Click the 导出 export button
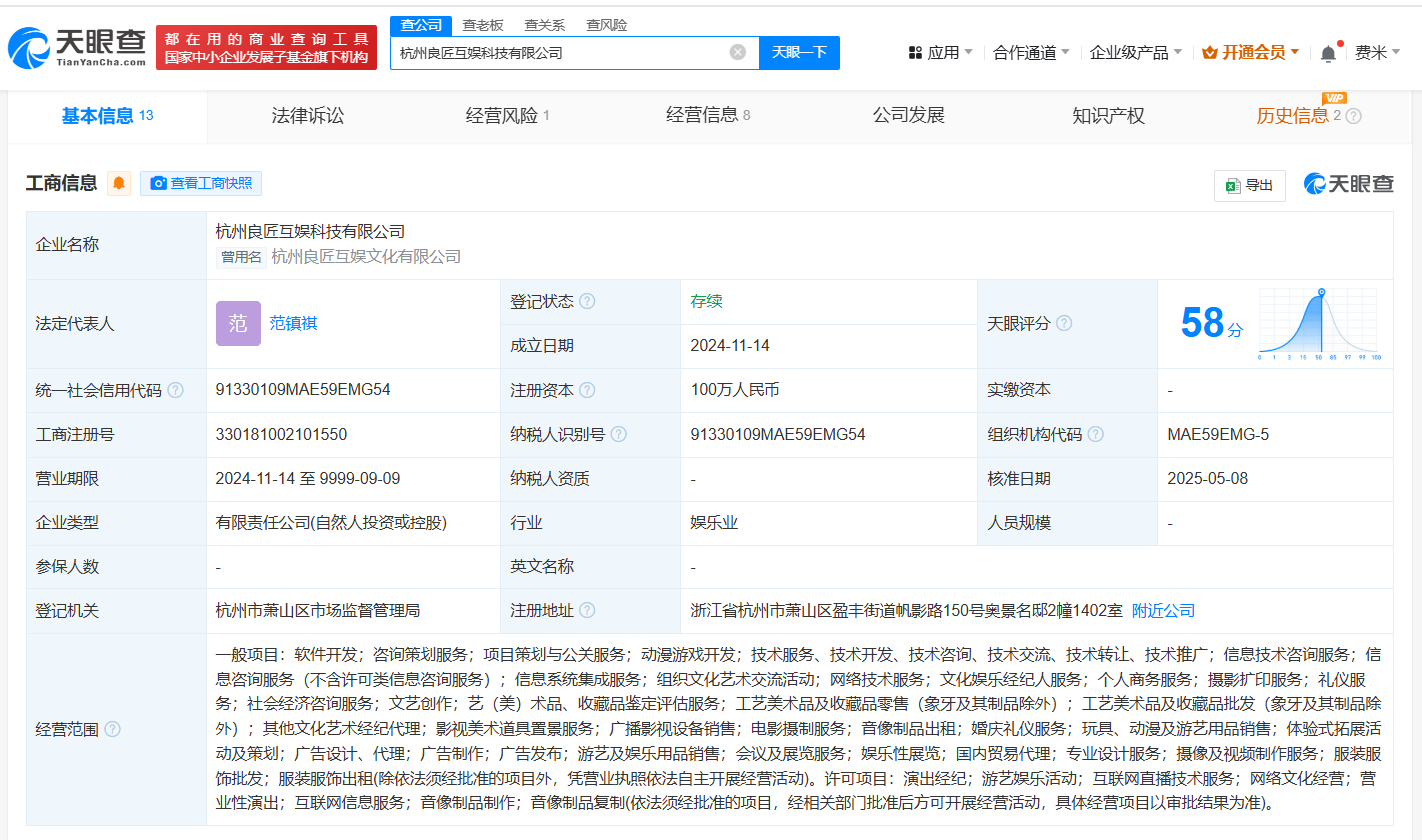 click(1249, 185)
